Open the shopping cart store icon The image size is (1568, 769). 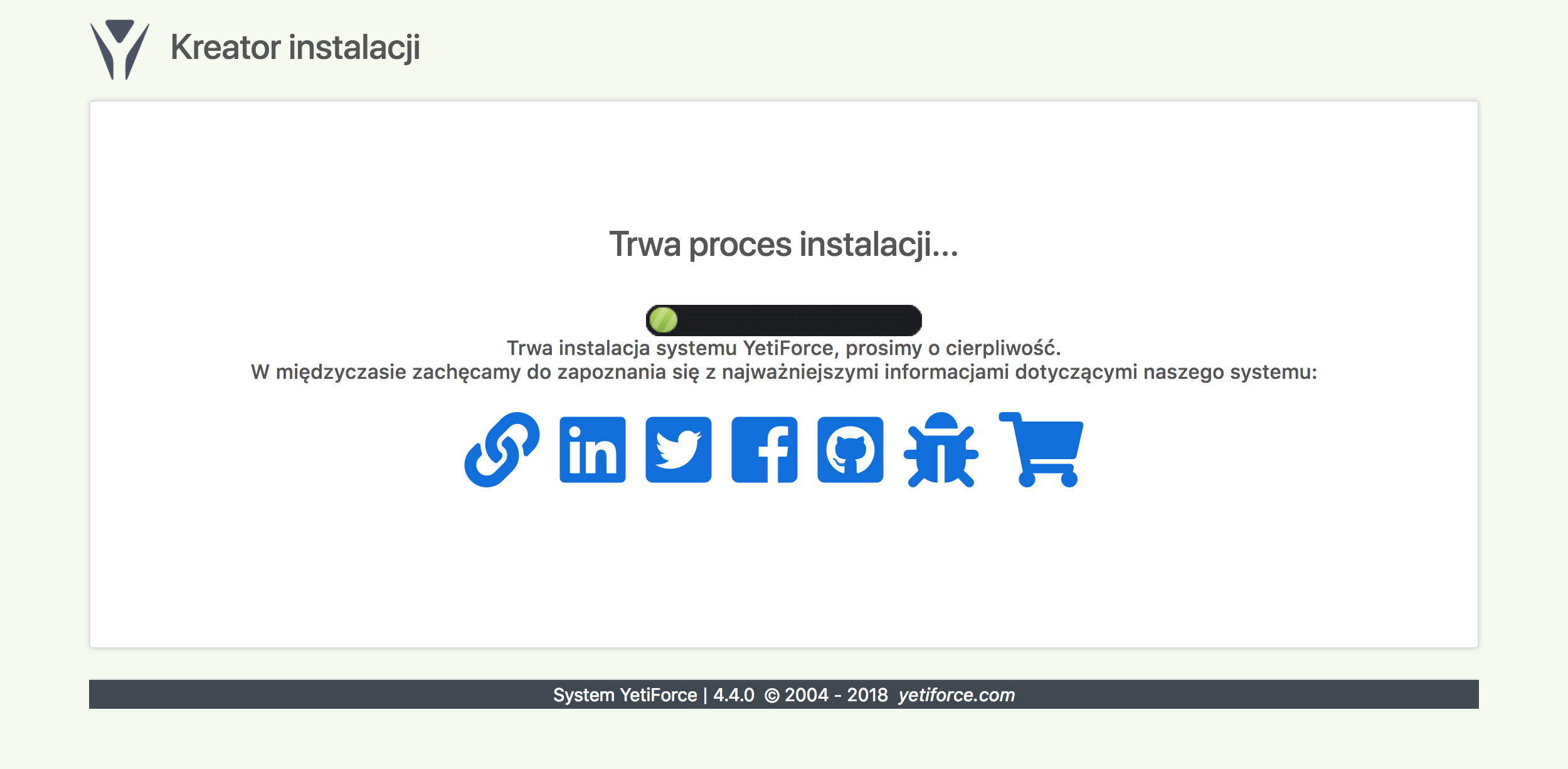click(x=1041, y=450)
